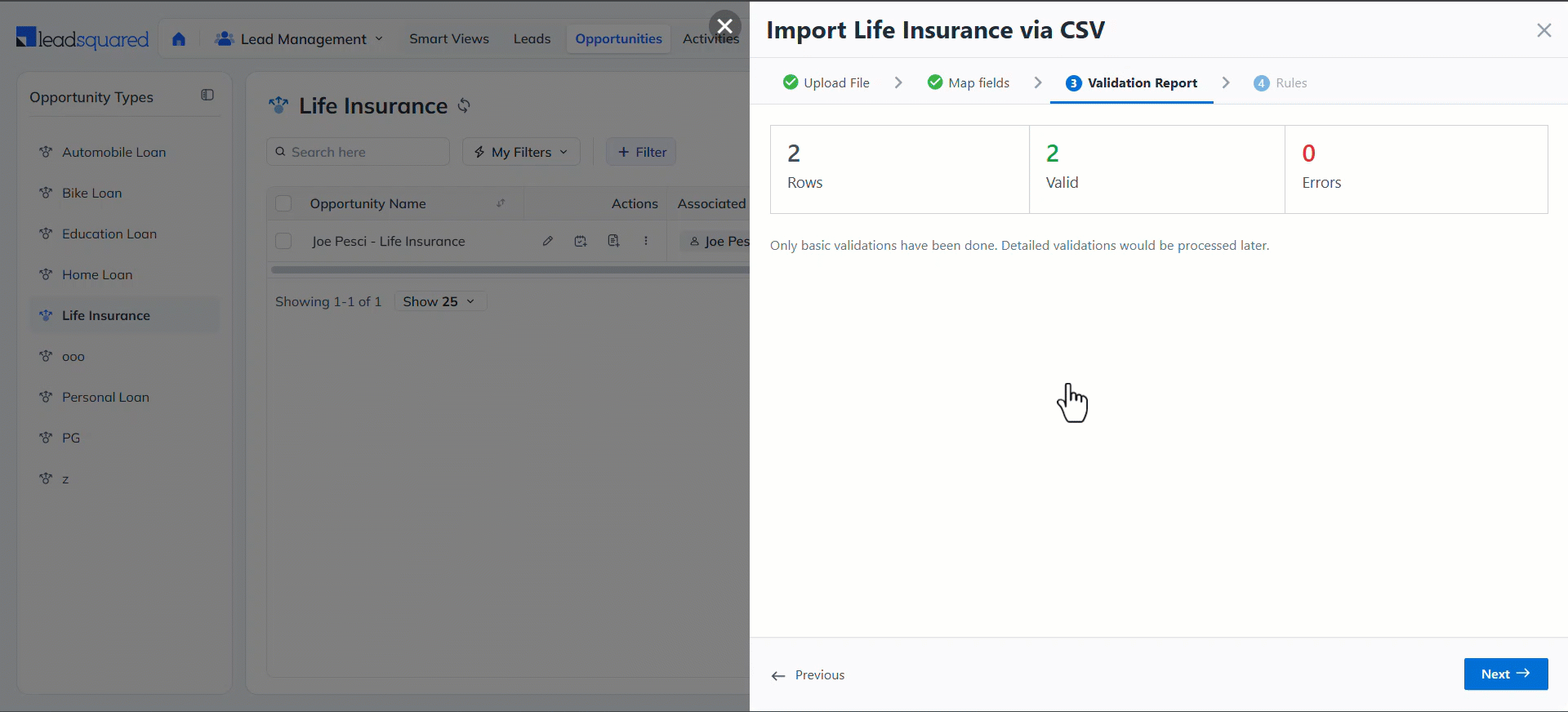Select Education Loan opportunity type
1568x712 pixels.
coord(125,234)
